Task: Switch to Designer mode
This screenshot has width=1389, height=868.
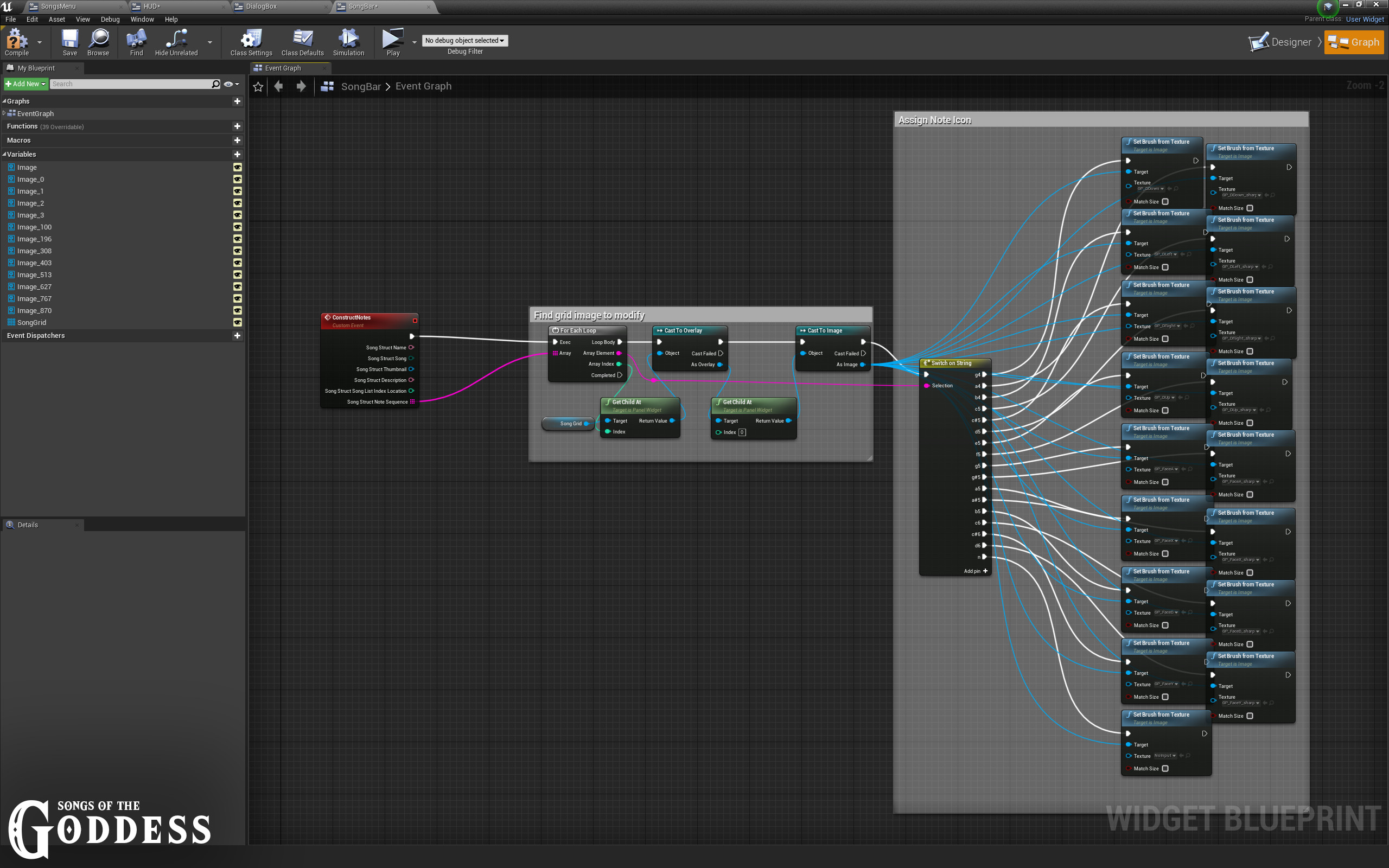Action: click(1280, 42)
